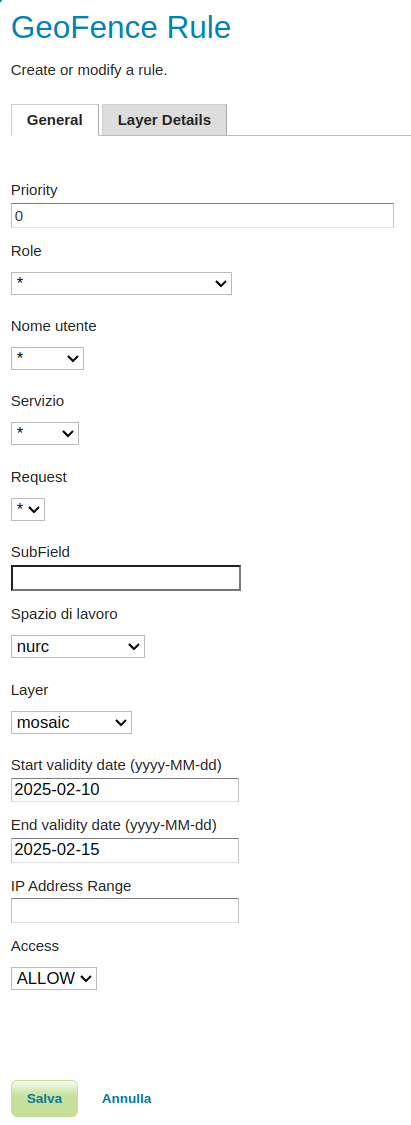Select the General tab

point(55,120)
